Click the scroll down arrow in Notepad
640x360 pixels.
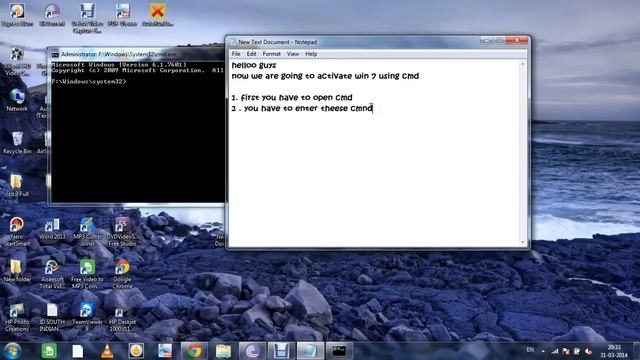[x=523, y=242]
